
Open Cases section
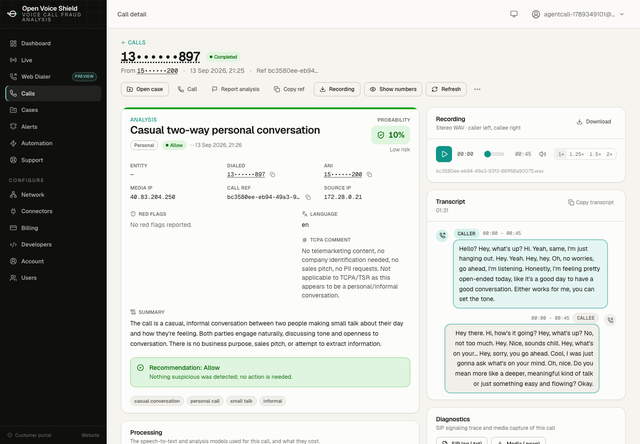coord(53,110)
